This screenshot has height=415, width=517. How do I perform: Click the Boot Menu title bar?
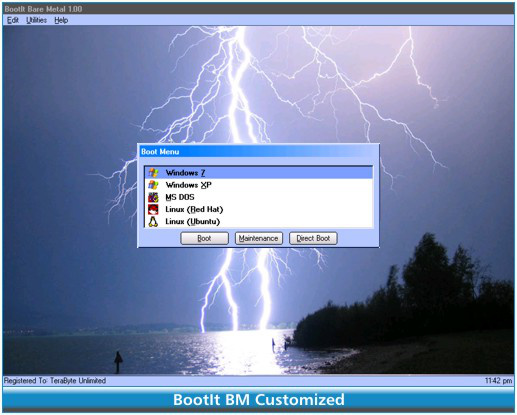[258, 152]
